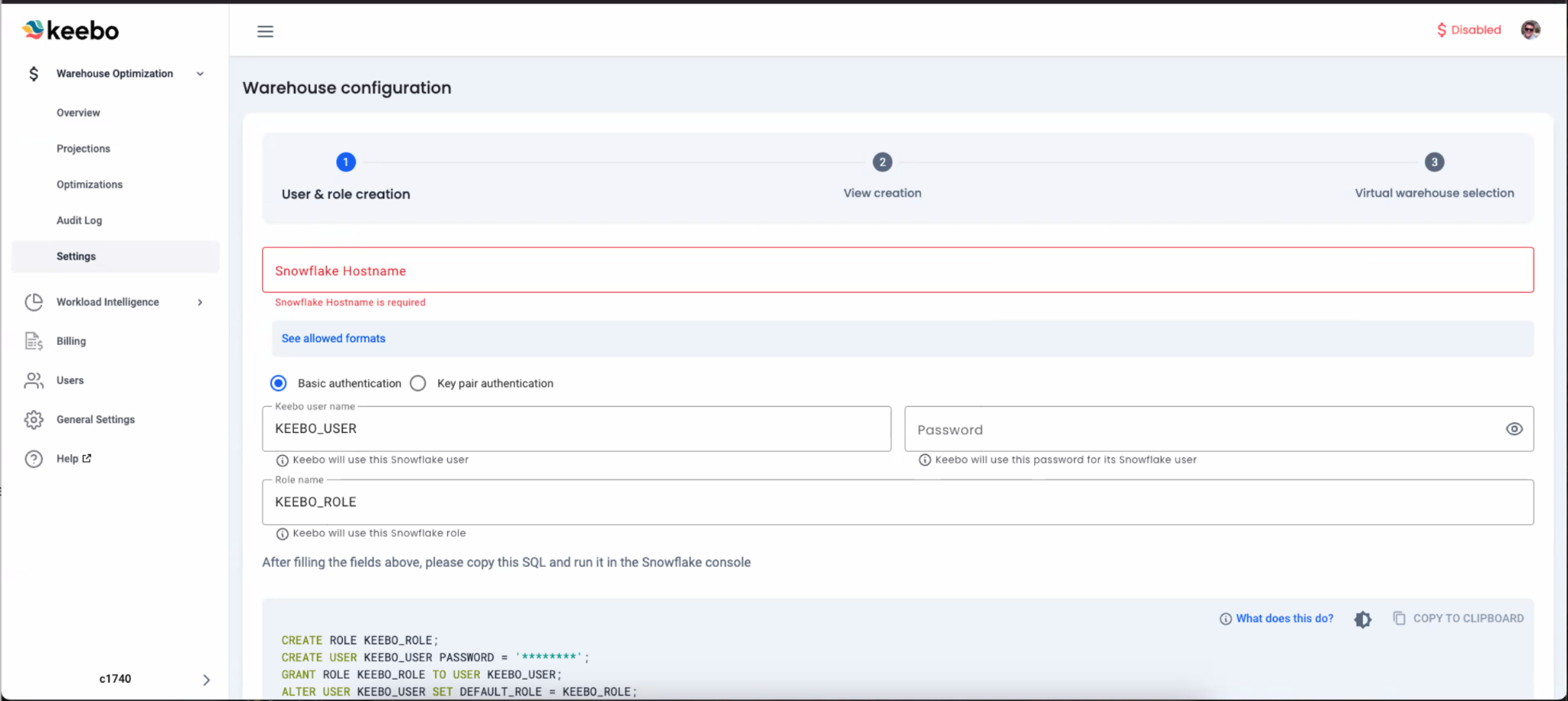Image resolution: width=1568 pixels, height=701 pixels.
Task: Show password with the eye icon
Action: coord(1514,429)
